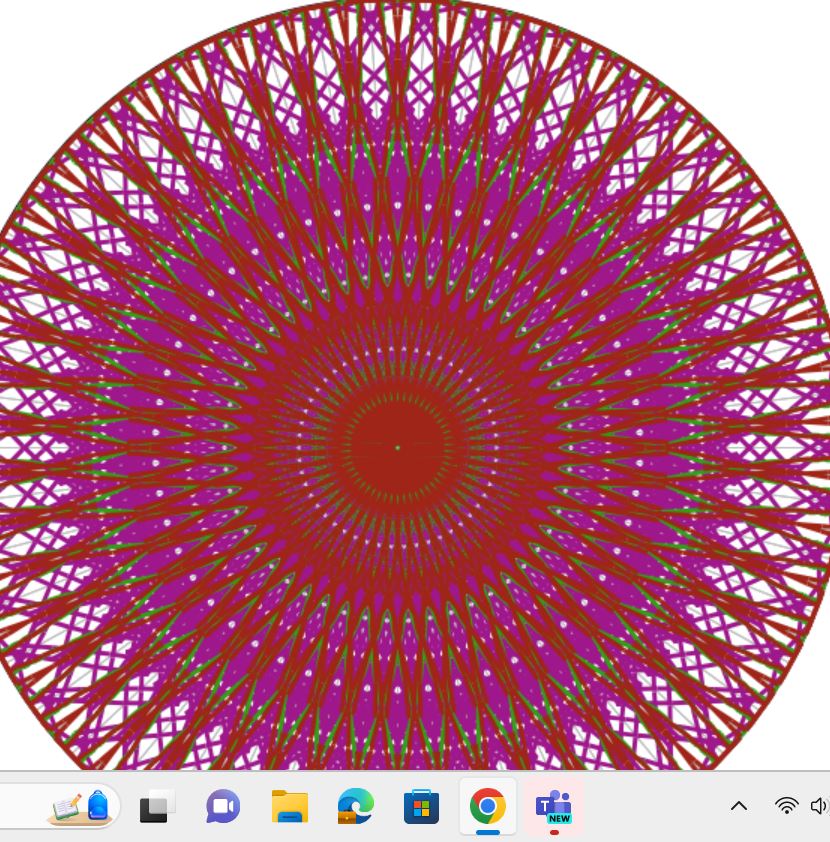The width and height of the screenshot is (830, 842).
Task: Switch to the Google Chrome window
Action: [x=487, y=806]
